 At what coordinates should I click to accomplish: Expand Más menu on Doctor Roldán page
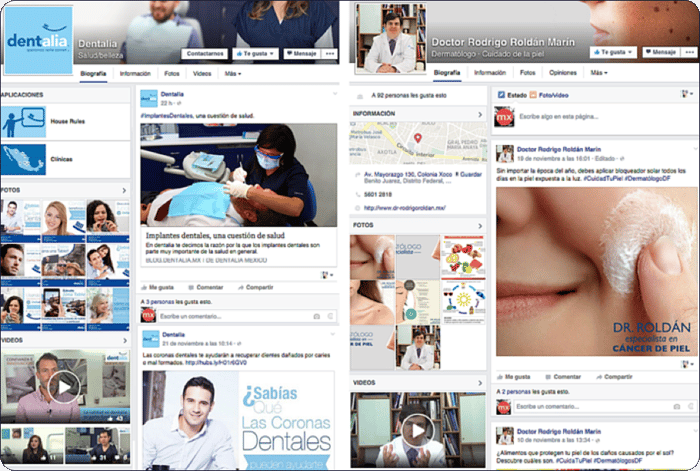(x=599, y=73)
